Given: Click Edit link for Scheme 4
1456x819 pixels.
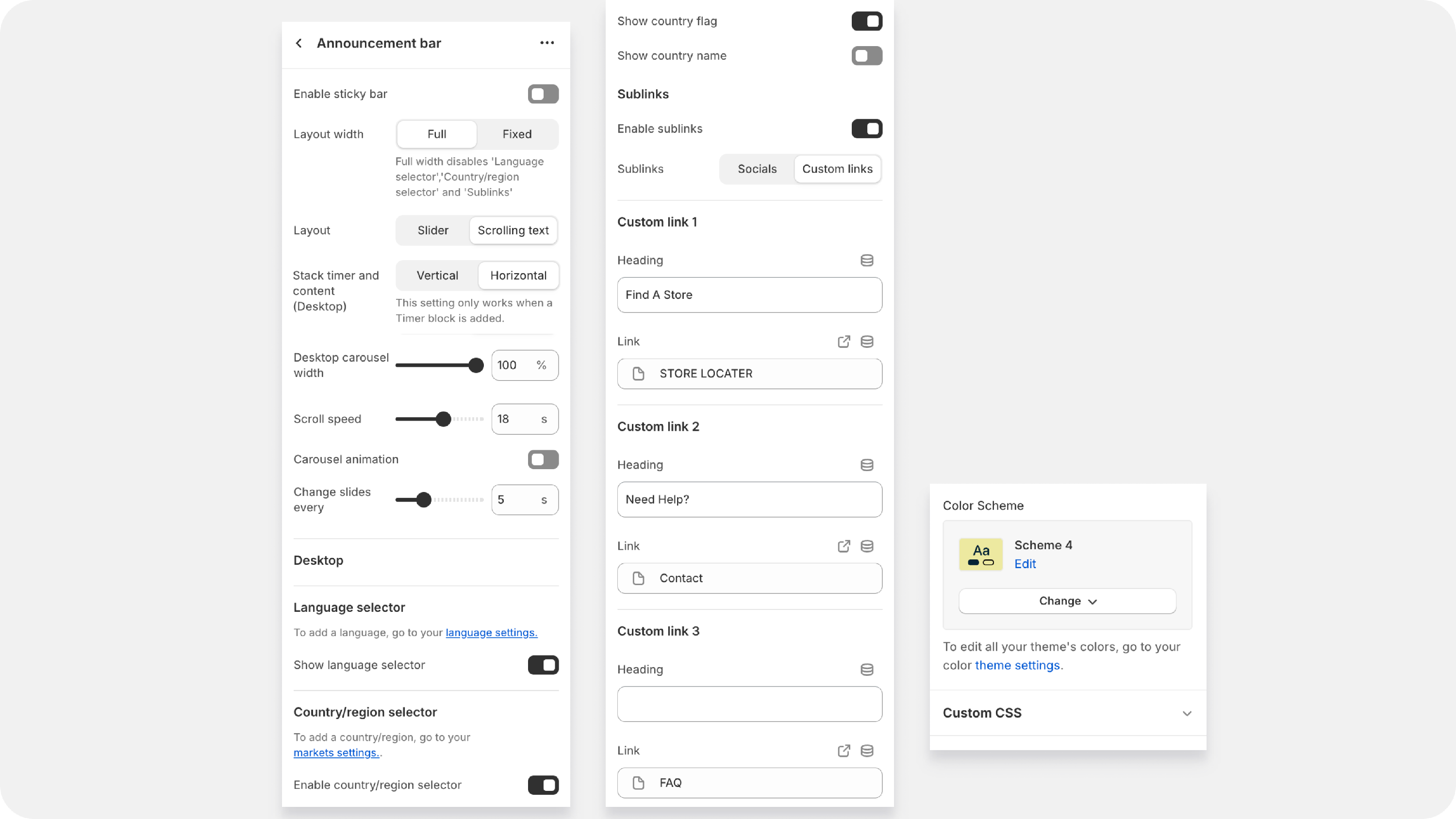Looking at the screenshot, I should pyautogui.click(x=1025, y=563).
